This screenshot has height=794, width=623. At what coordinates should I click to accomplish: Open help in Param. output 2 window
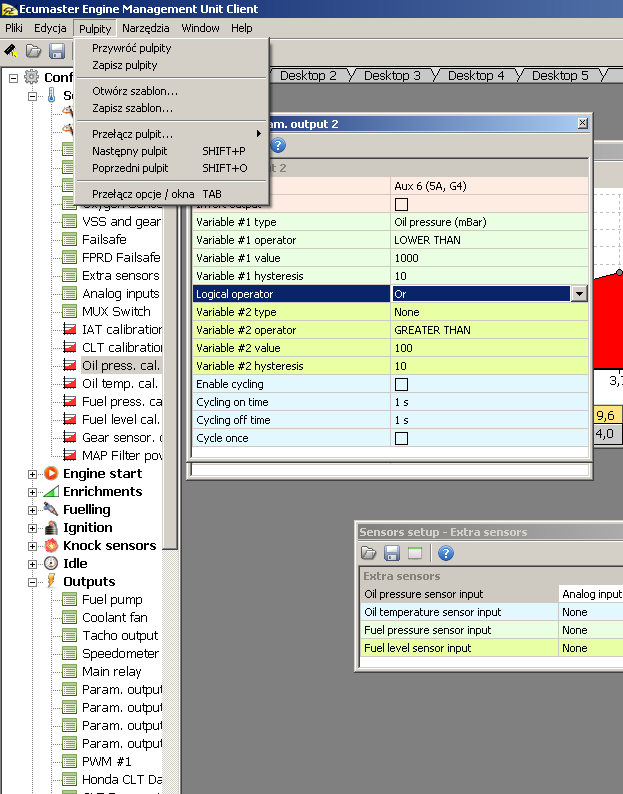(x=279, y=146)
